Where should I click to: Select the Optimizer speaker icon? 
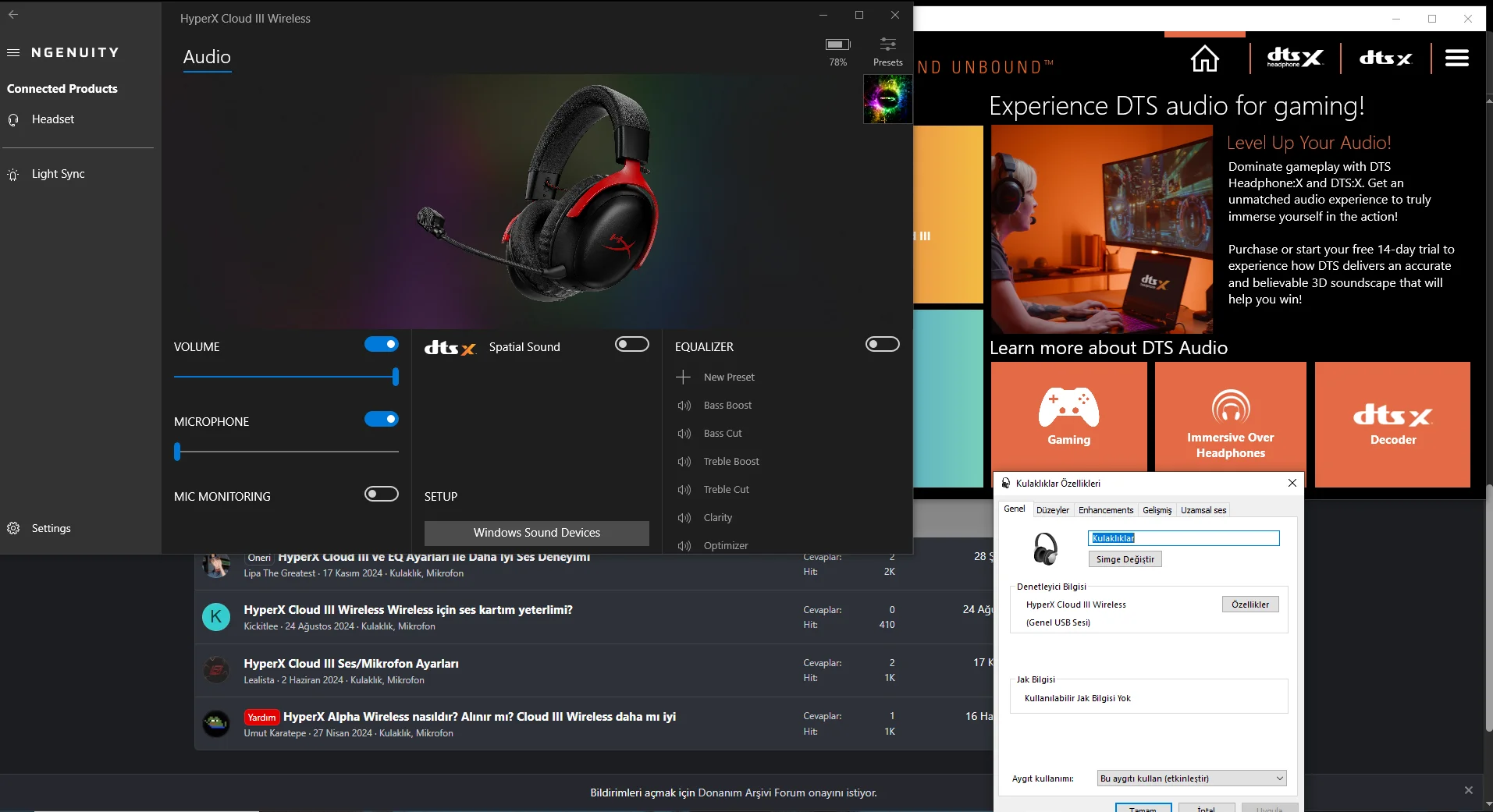tap(684, 546)
